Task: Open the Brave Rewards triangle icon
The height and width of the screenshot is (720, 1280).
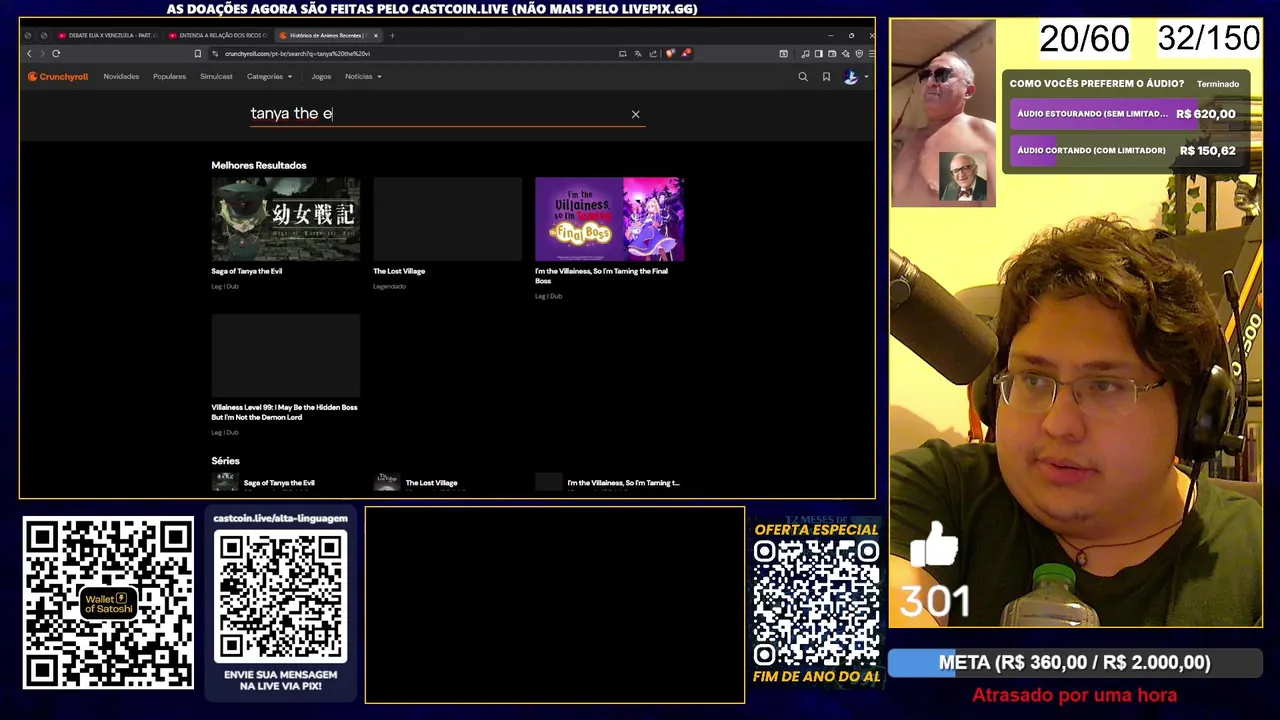Action: pyautogui.click(x=687, y=53)
